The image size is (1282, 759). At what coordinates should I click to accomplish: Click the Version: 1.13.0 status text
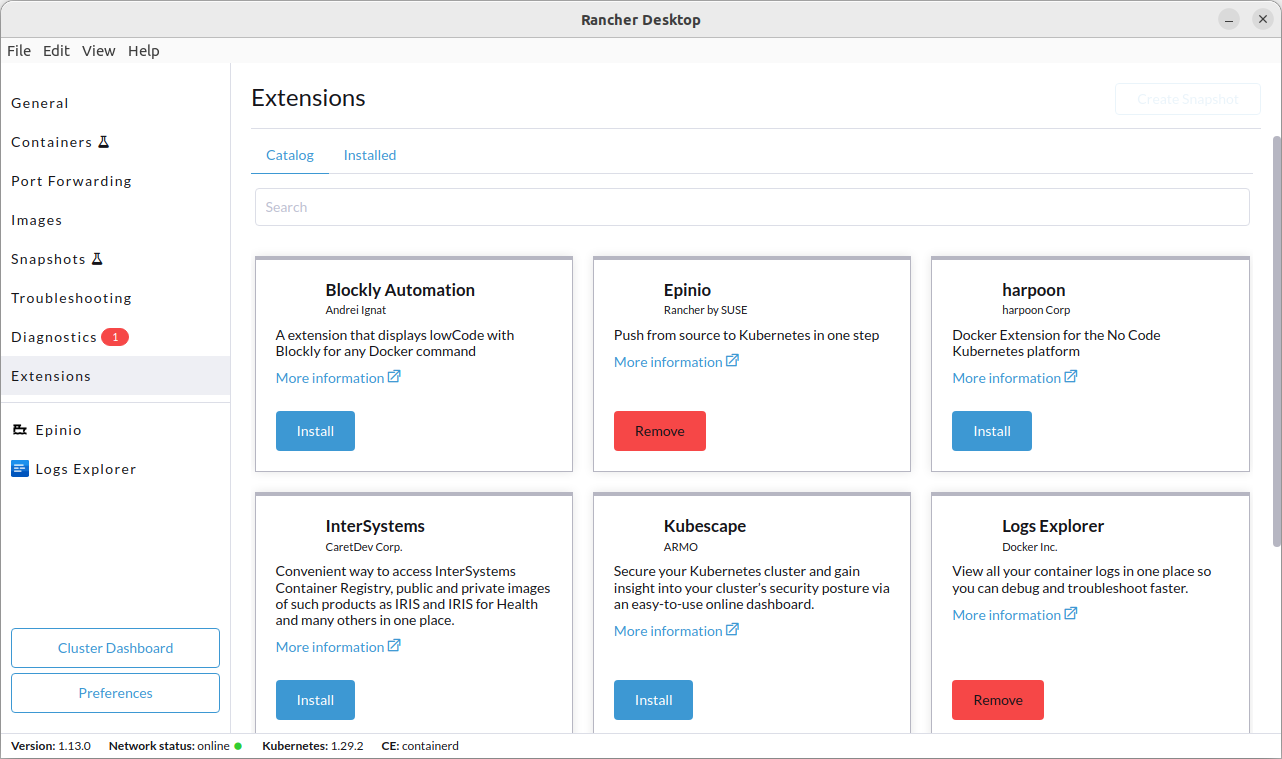(x=51, y=746)
